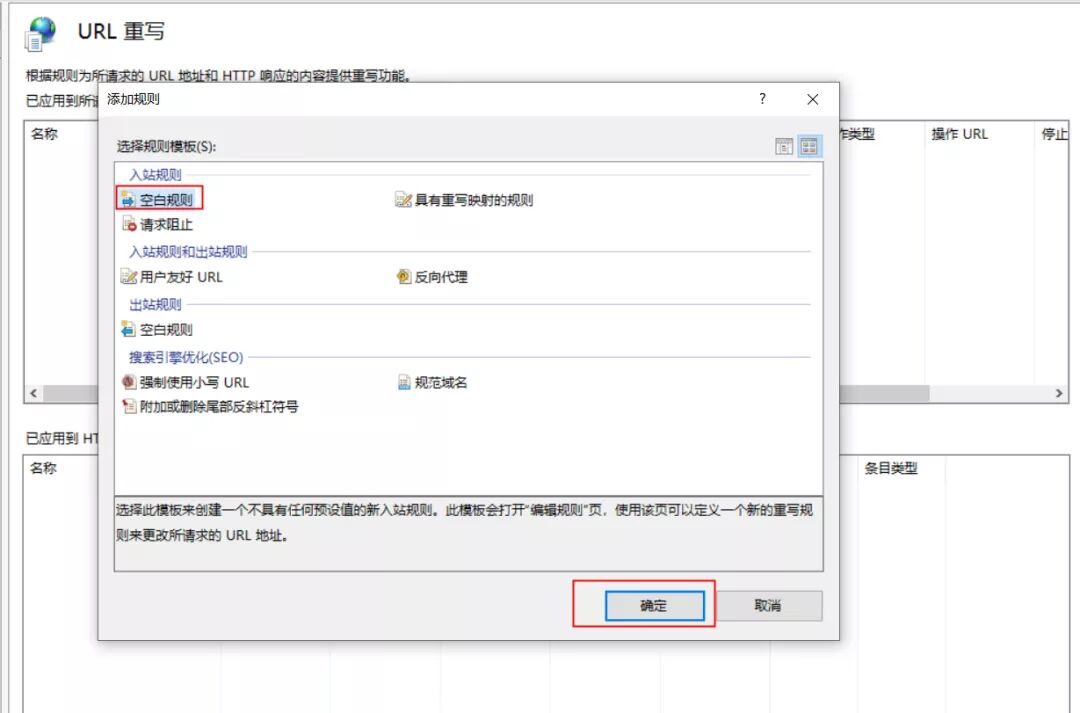Viewport: 1080px width, 713px height.
Task: Click 操作 URL column header
Action: click(x=959, y=134)
